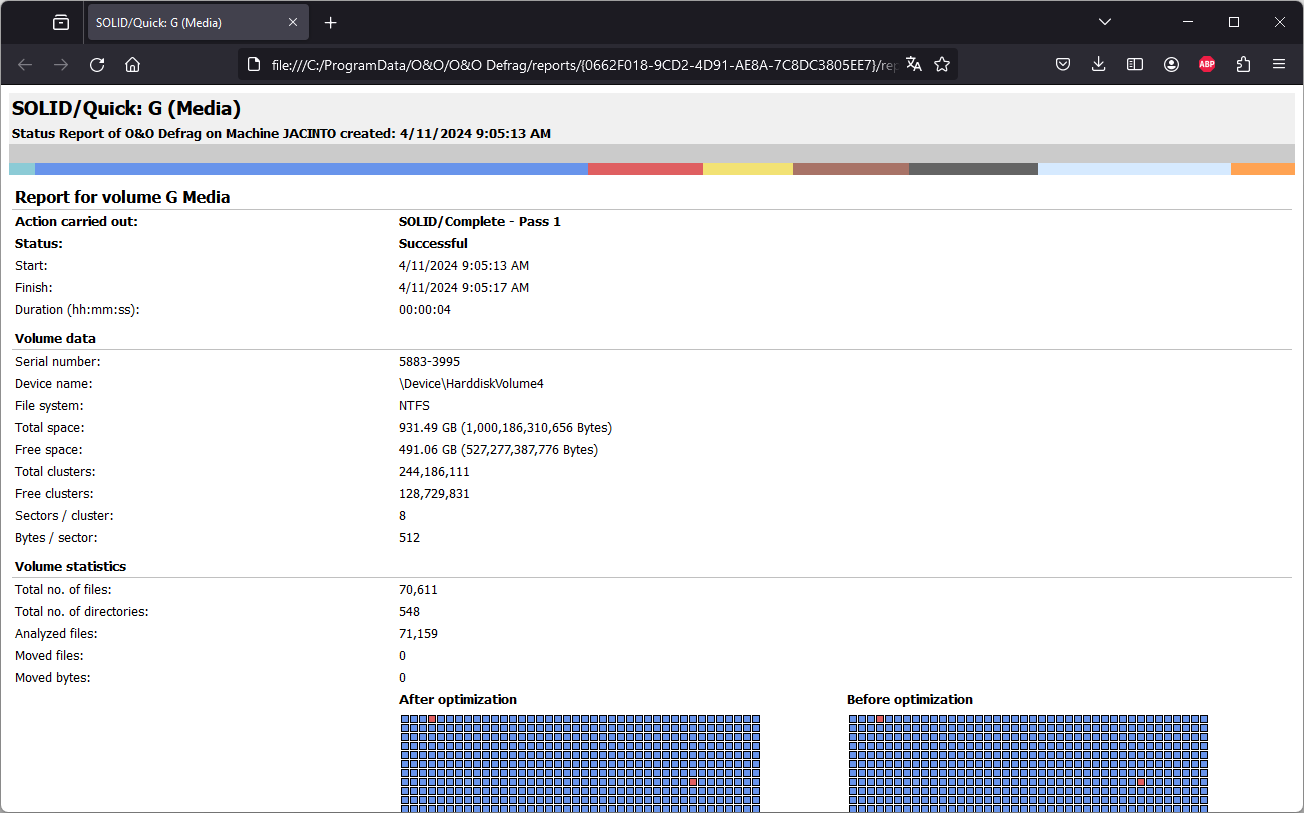Open the Firefox account menu
Image resolution: width=1304 pixels, height=813 pixels.
1171,64
